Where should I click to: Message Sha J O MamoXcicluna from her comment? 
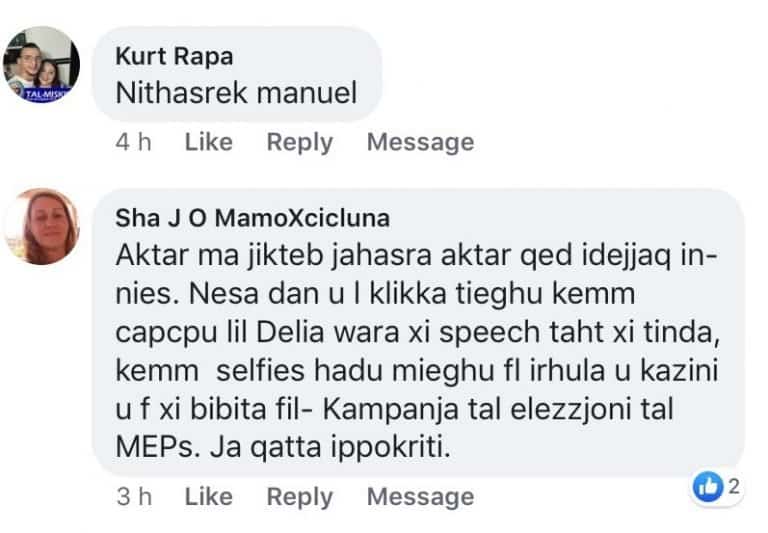[x=420, y=496]
